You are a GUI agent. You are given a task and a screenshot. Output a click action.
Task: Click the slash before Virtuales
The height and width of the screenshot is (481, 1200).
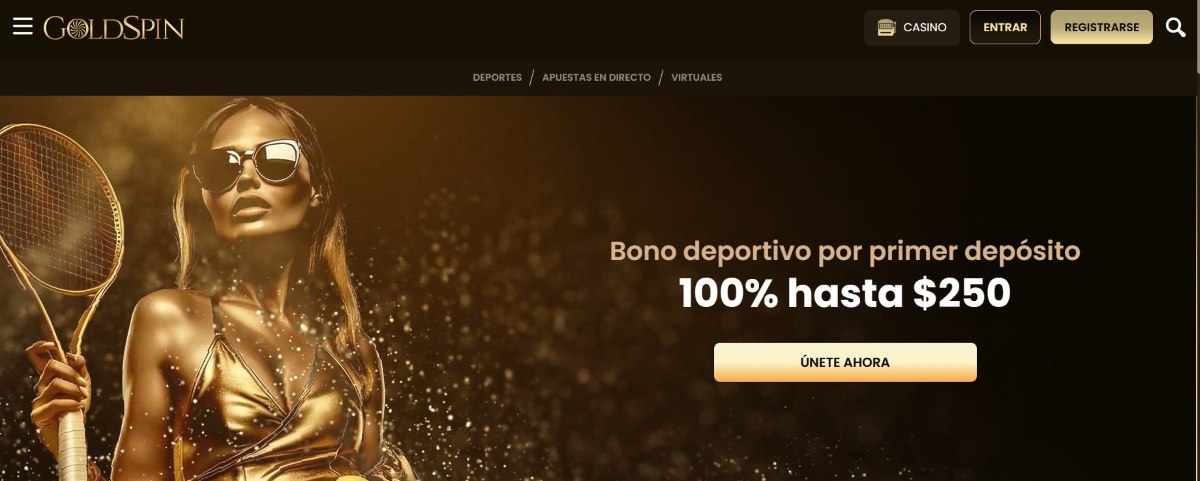click(661, 77)
